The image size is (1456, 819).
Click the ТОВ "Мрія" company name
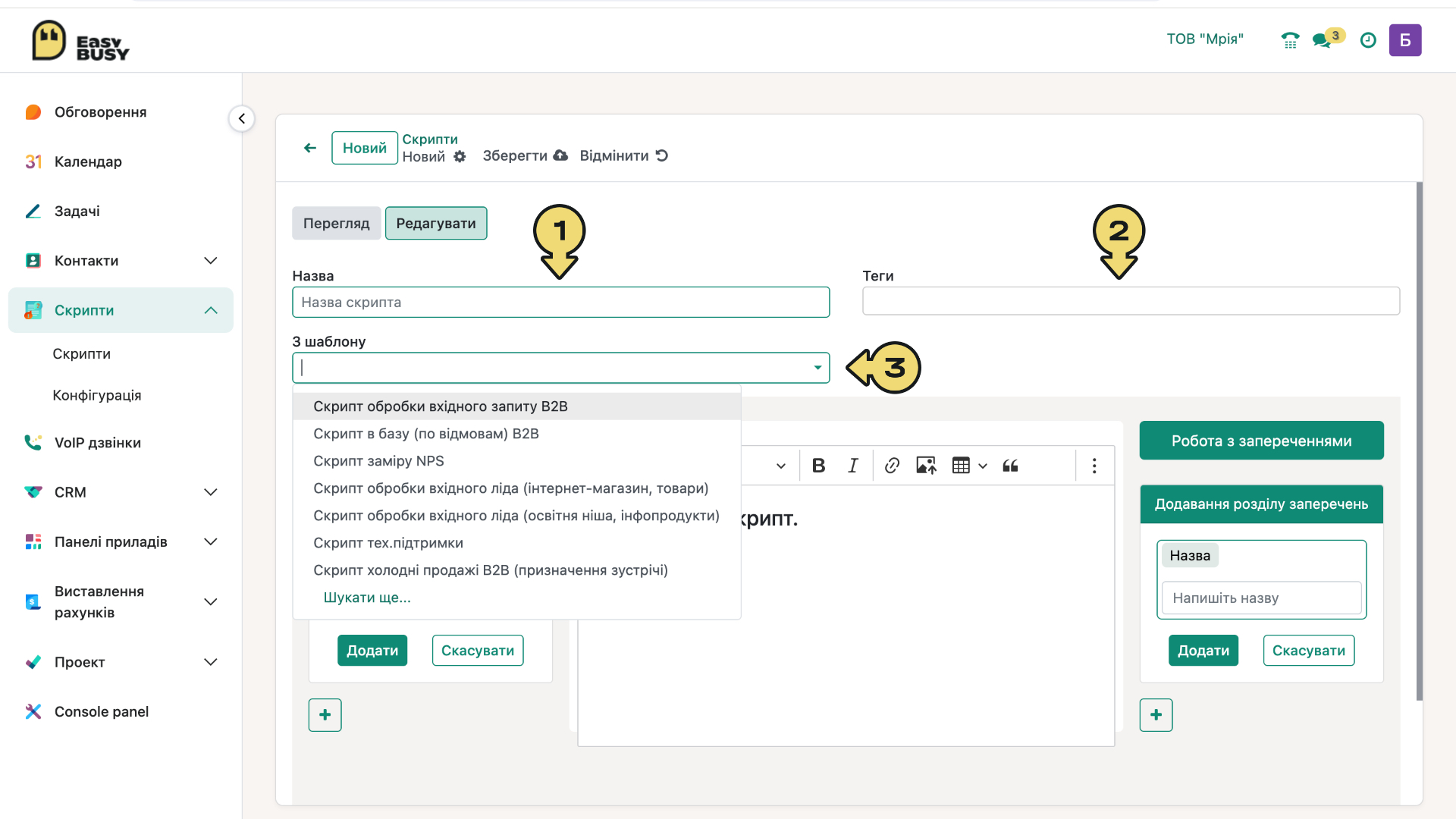point(1205,39)
